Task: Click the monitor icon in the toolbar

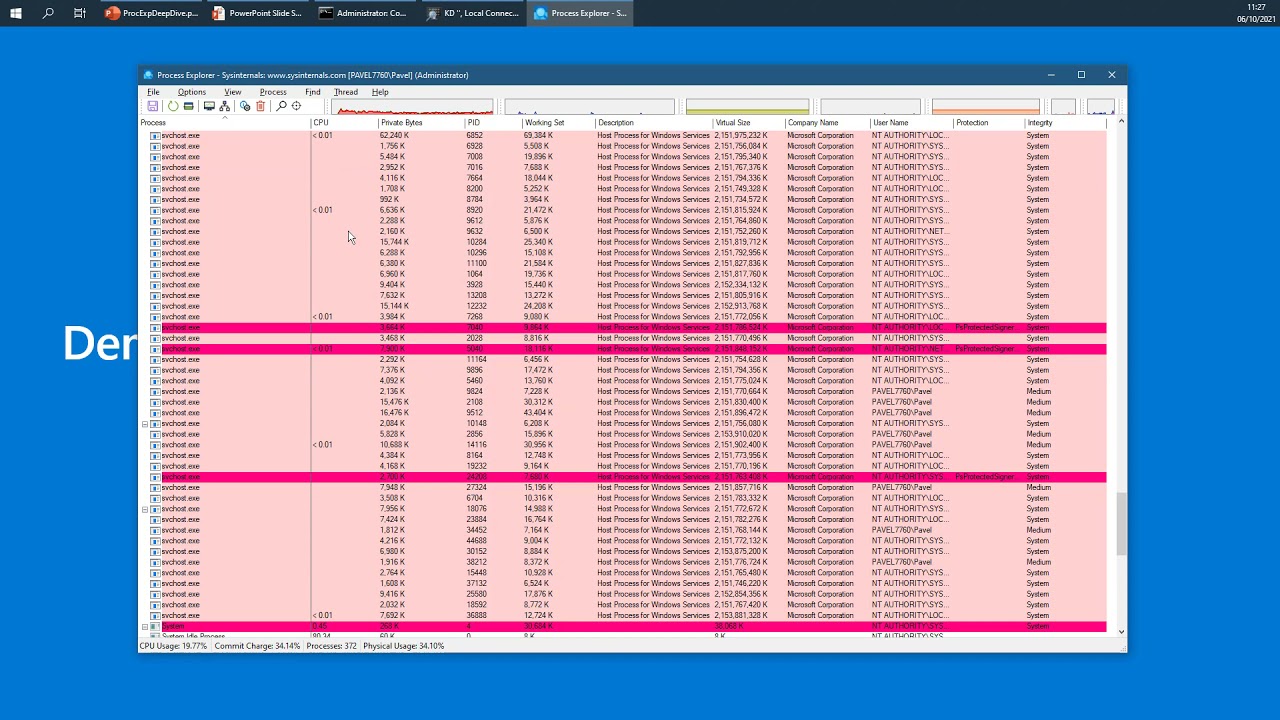Action: pos(209,106)
